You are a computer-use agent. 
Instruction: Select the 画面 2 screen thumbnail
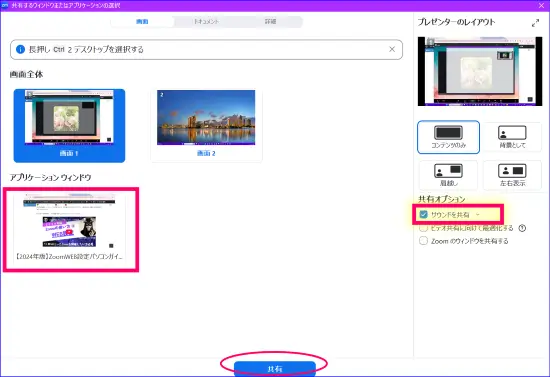pos(206,126)
